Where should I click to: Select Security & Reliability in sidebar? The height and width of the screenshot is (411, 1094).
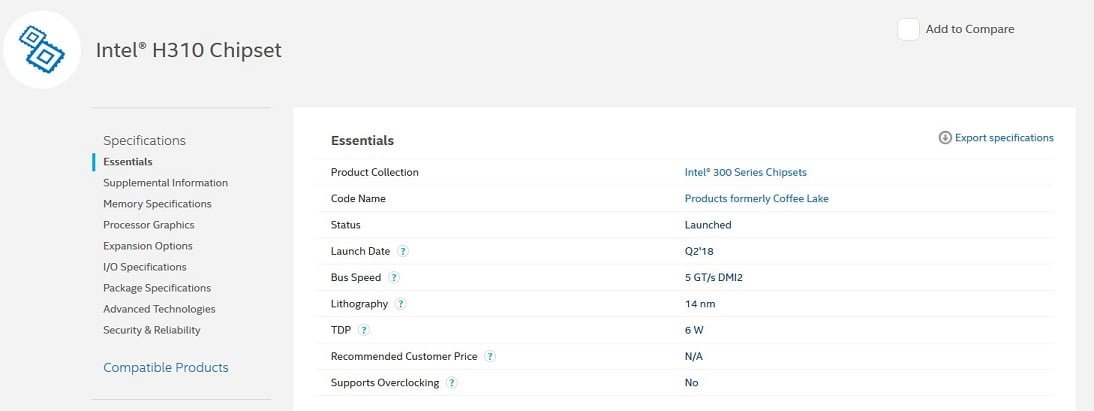152,330
